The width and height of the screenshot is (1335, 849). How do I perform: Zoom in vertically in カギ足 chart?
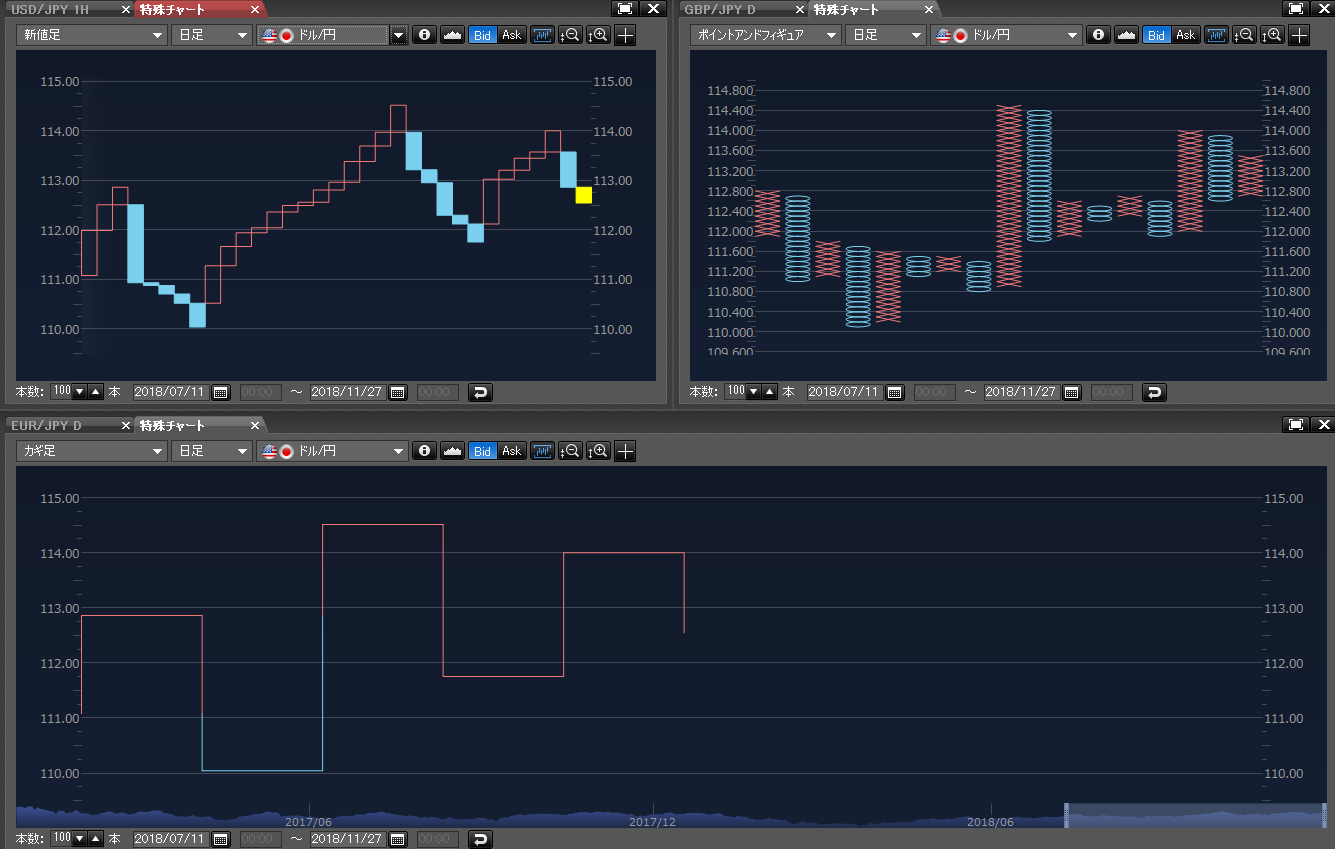pos(598,451)
